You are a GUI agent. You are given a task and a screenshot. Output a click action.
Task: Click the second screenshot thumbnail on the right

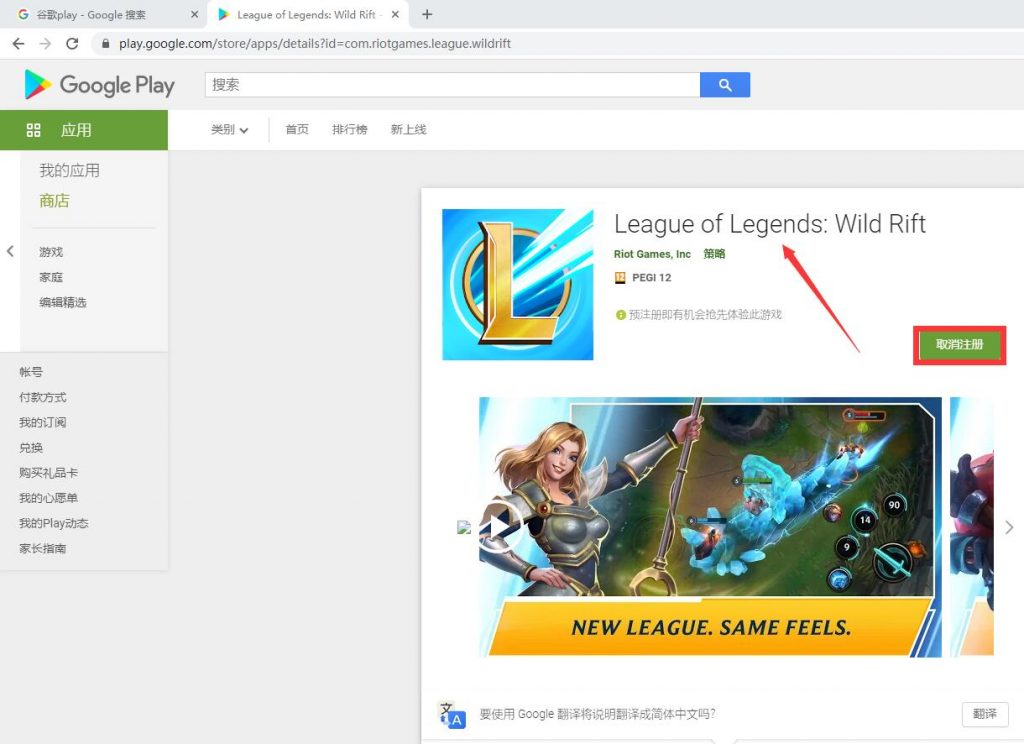point(972,526)
